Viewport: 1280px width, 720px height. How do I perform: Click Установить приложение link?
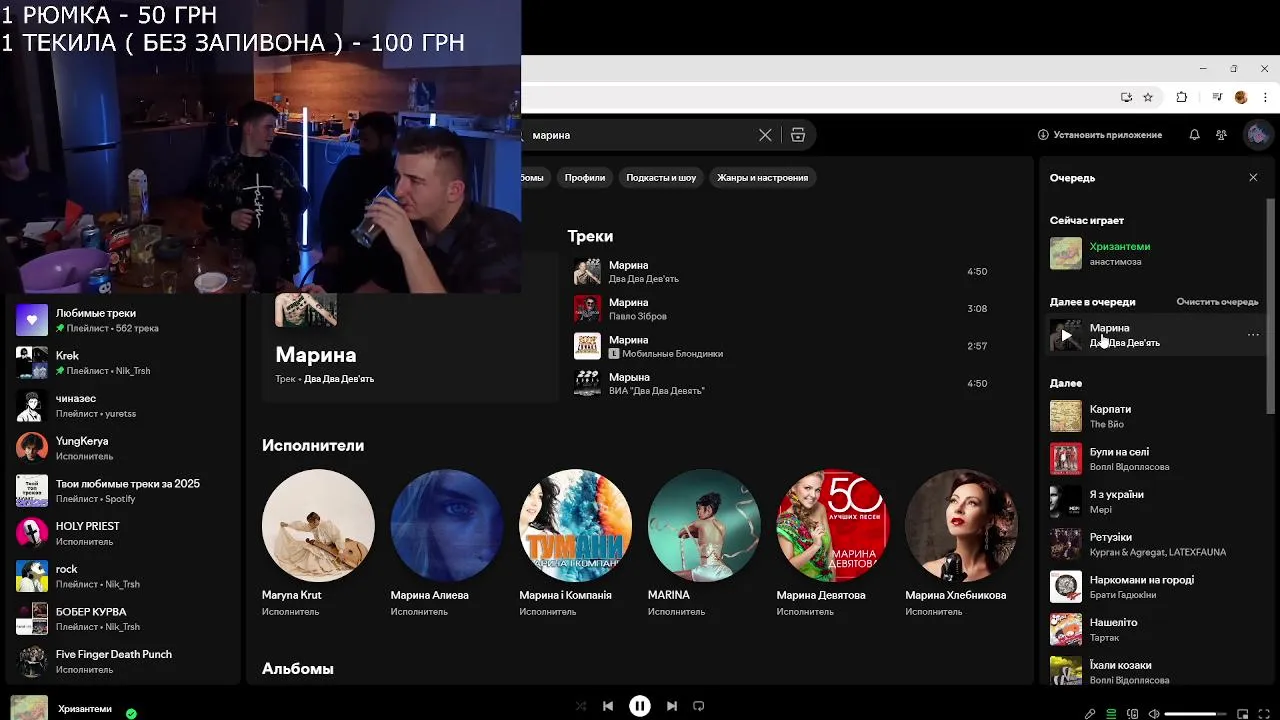(x=1100, y=135)
